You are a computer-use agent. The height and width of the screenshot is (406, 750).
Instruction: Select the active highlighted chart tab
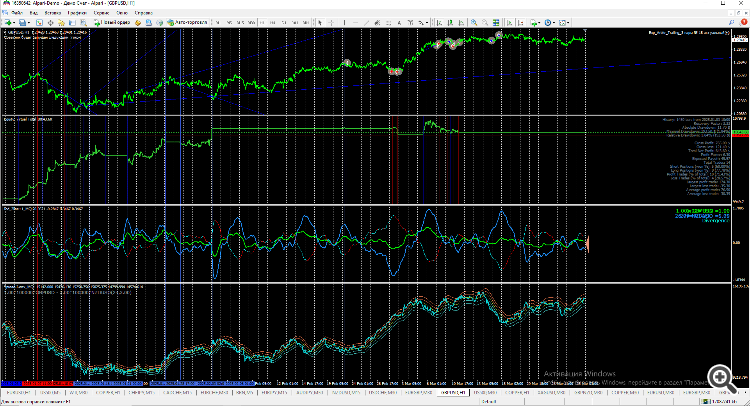[x=453, y=392]
